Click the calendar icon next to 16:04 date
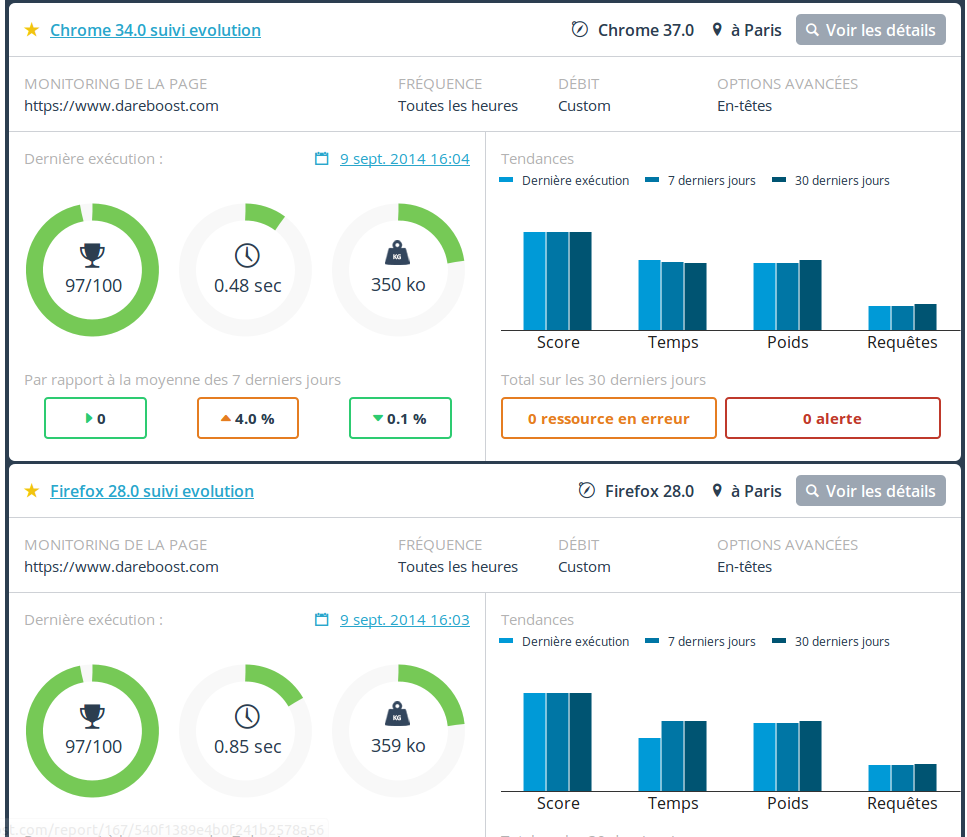Viewport: 967px width, 837px height. click(x=321, y=159)
